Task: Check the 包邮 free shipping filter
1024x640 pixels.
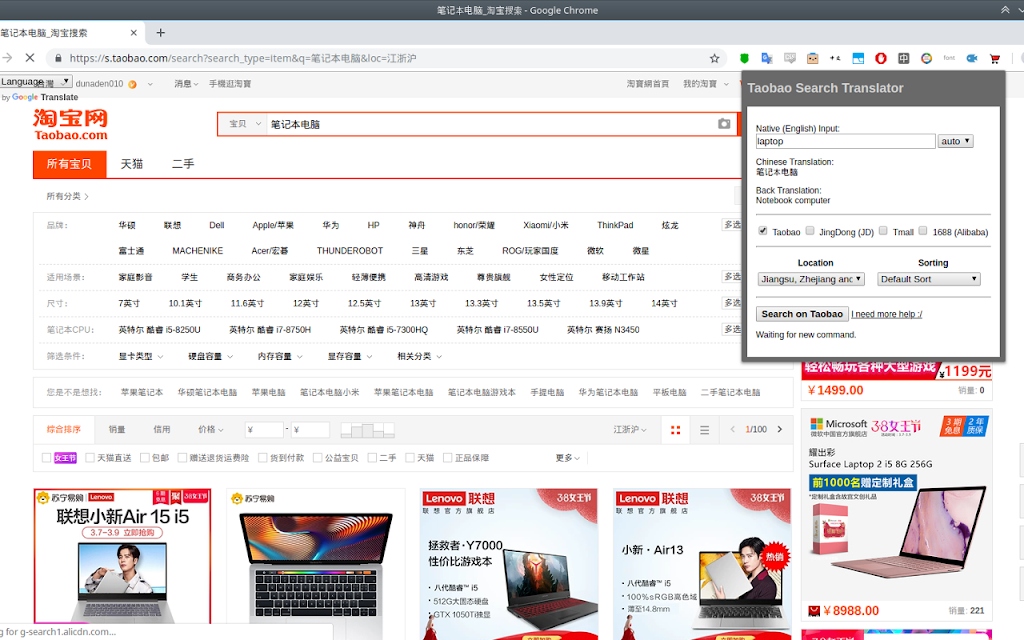Action: click(x=145, y=458)
